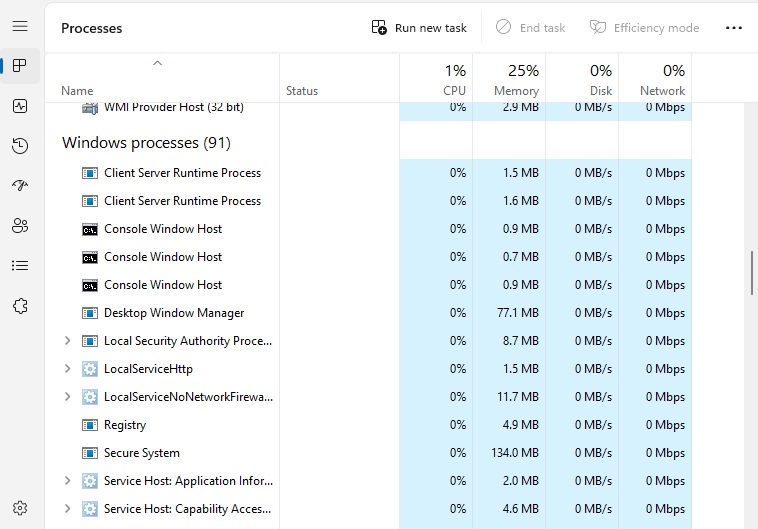
Task: Click the 77.1 MB memory value
Action: pyautogui.click(x=517, y=313)
